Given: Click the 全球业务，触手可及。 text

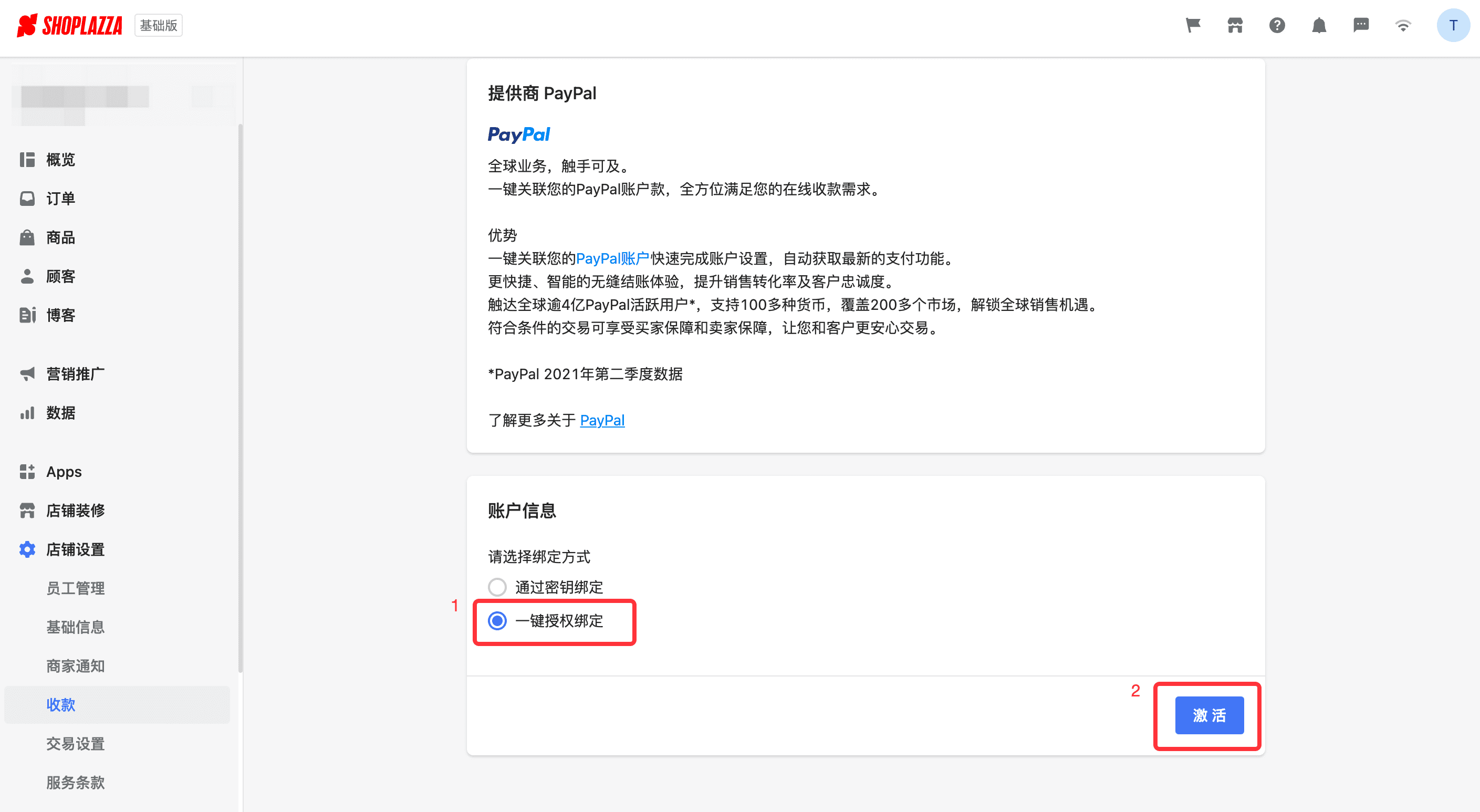Looking at the screenshot, I should 561,166.
